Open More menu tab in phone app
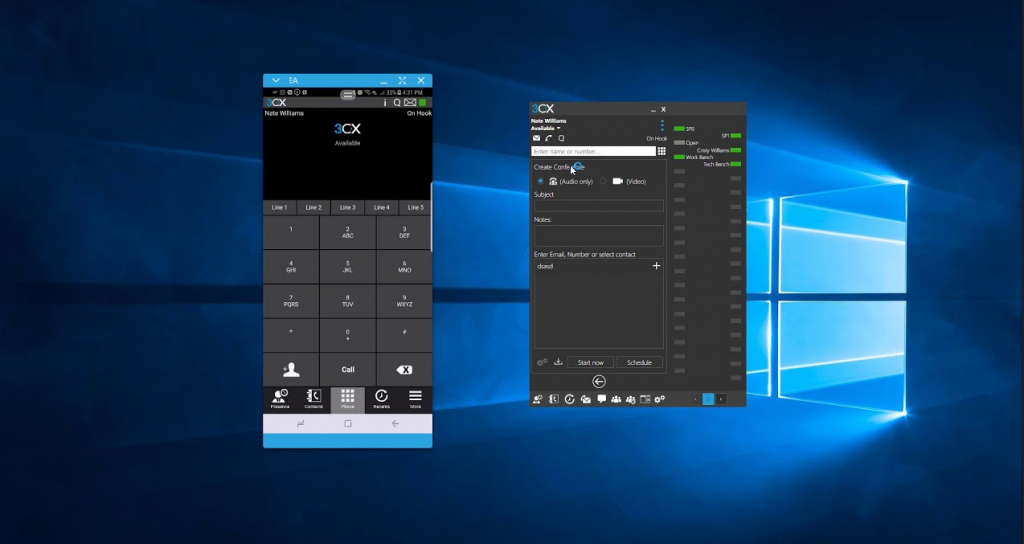 click(x=415, y=399)
